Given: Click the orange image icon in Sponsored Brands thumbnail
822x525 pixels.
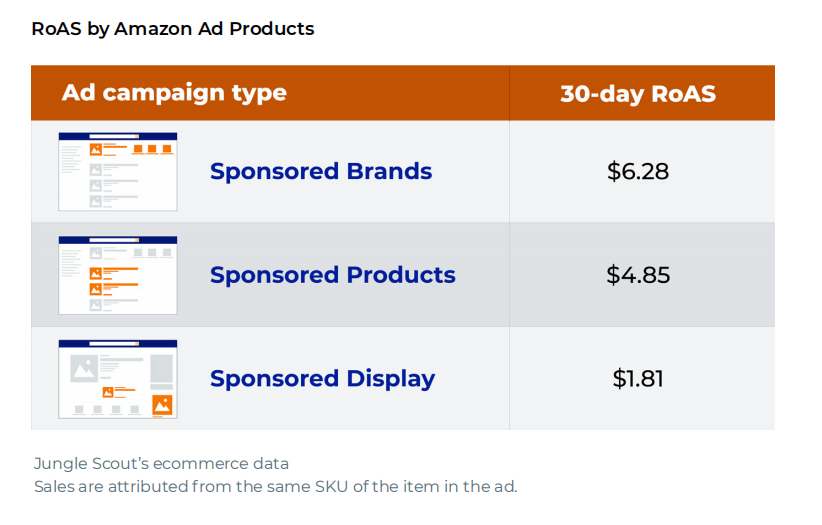Looking at the screenshot, I should tap(96, 150).
